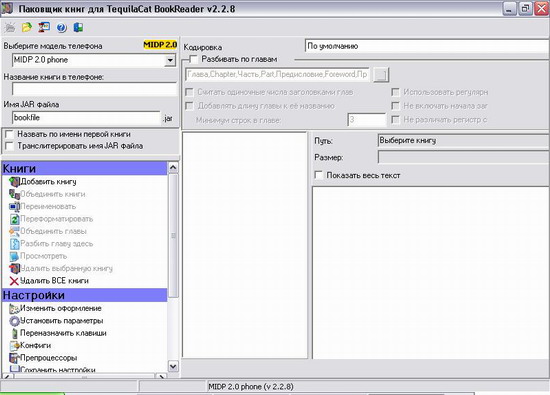Click the app icon in title bar
This screenshot has width=550, height=395.
click(7, 8)
